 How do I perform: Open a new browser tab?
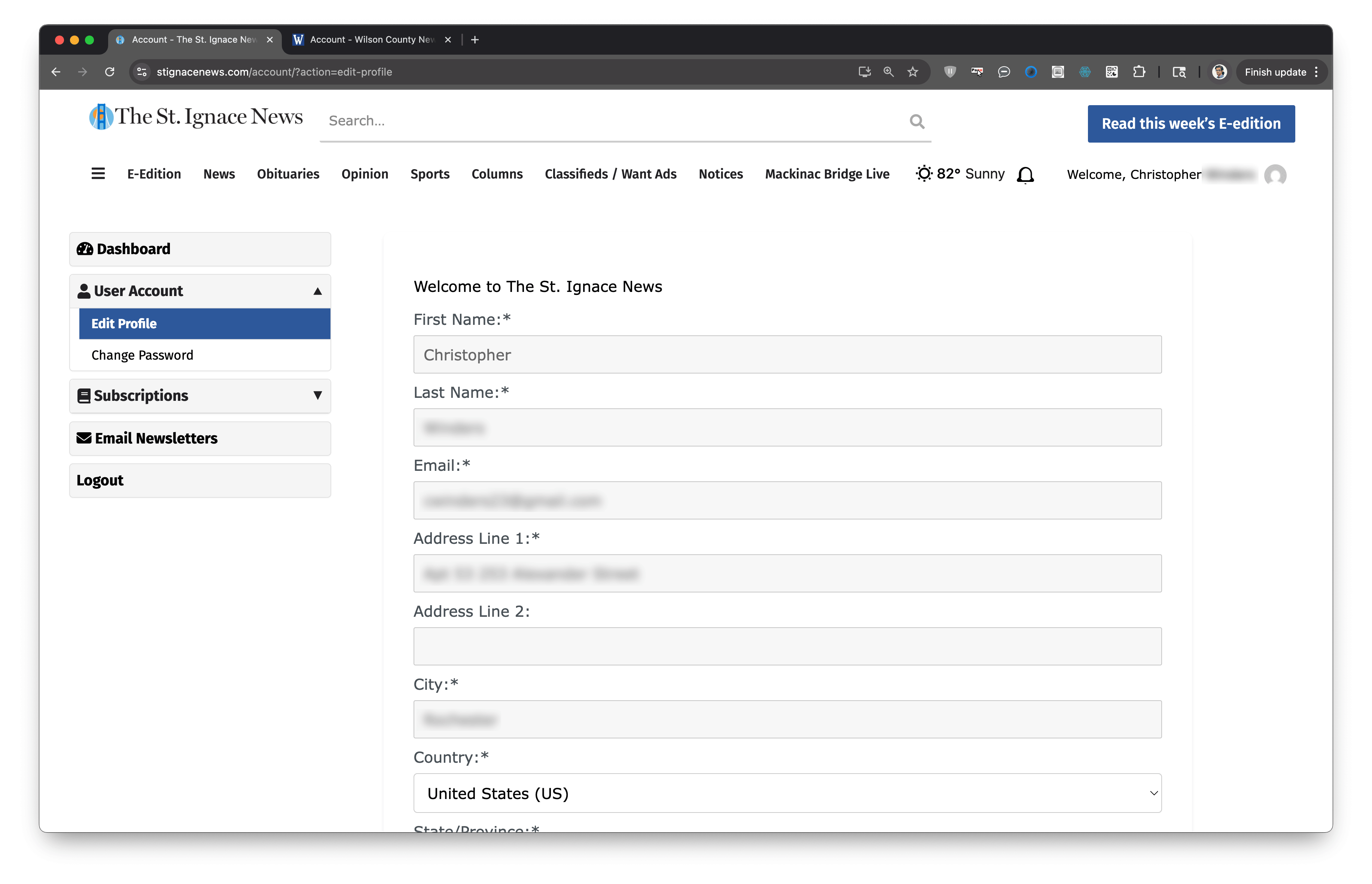(475, 40)
